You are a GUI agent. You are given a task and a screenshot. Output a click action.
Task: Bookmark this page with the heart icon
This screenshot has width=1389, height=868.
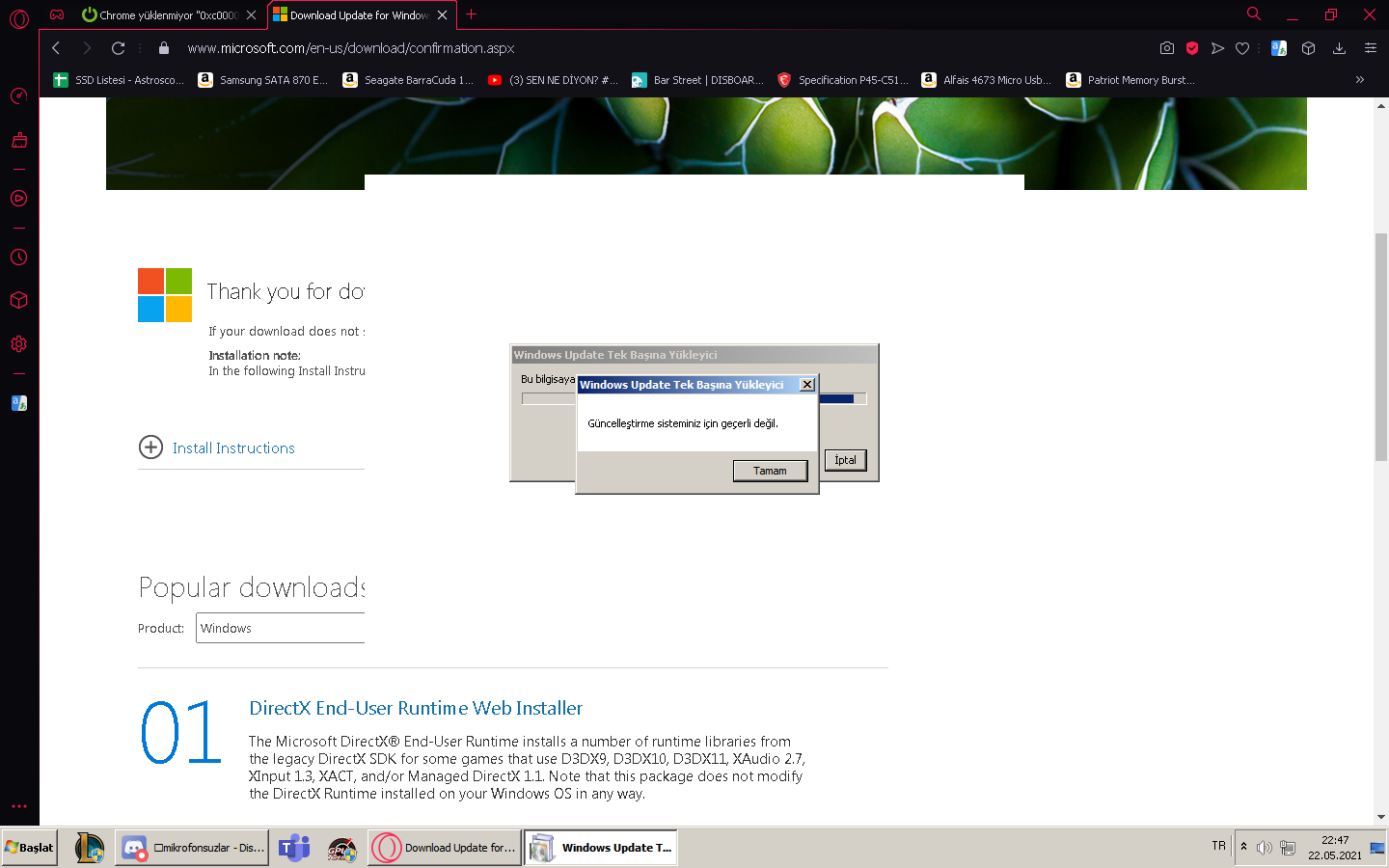1242,48
